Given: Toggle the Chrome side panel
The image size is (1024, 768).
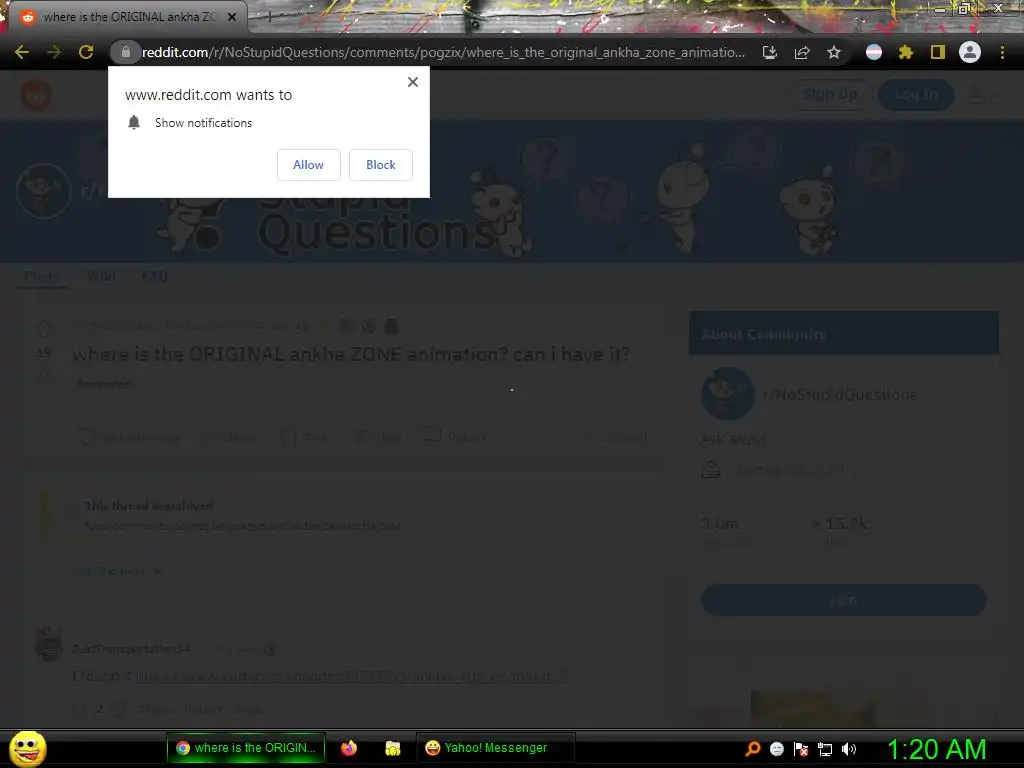Looking at the screenshot, I should tap(938, 52).
